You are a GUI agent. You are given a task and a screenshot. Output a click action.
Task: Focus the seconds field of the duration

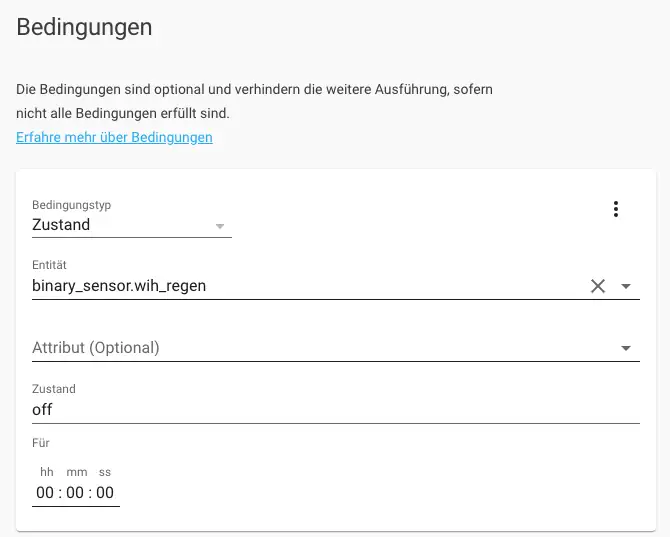pyautogui.click(x=105, y=492)
